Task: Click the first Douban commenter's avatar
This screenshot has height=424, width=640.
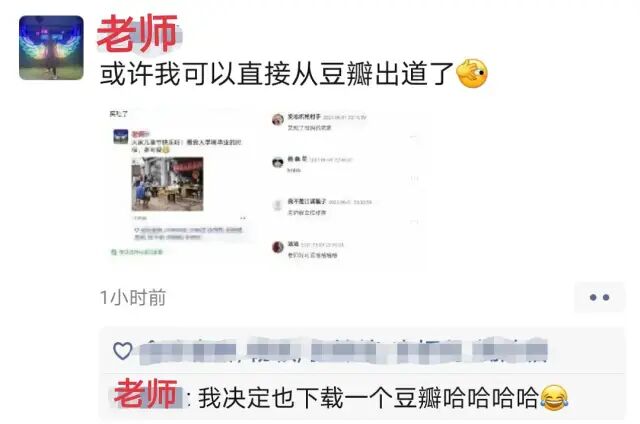Action: (x=278, y=120)
